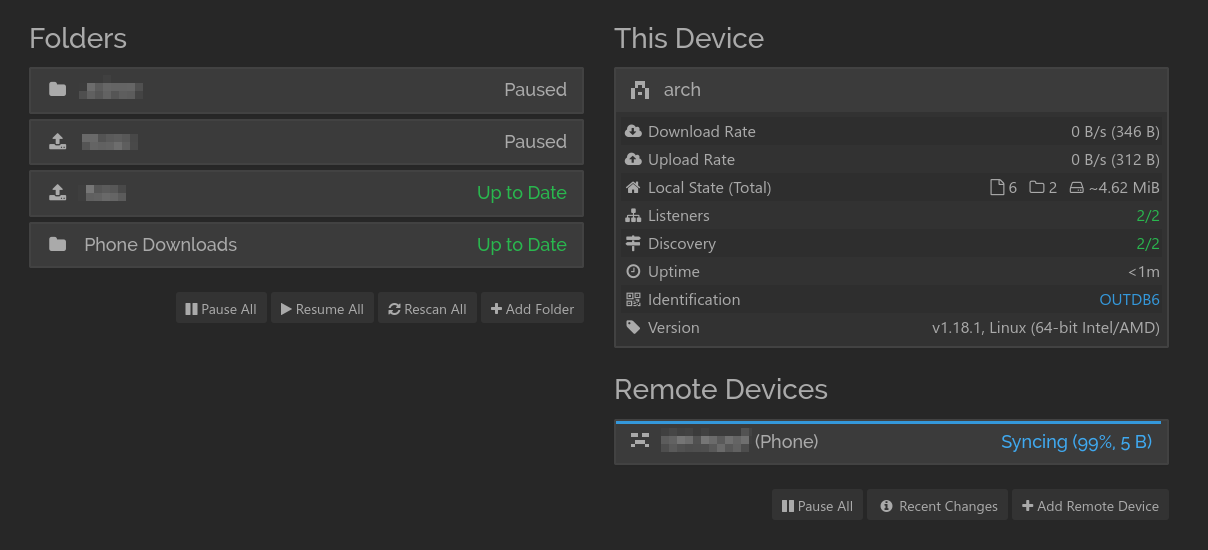Open the OUTDB6 device ID link
Screen dimensions: 1208x550
pyautogui.click(x=1130, y=300)
